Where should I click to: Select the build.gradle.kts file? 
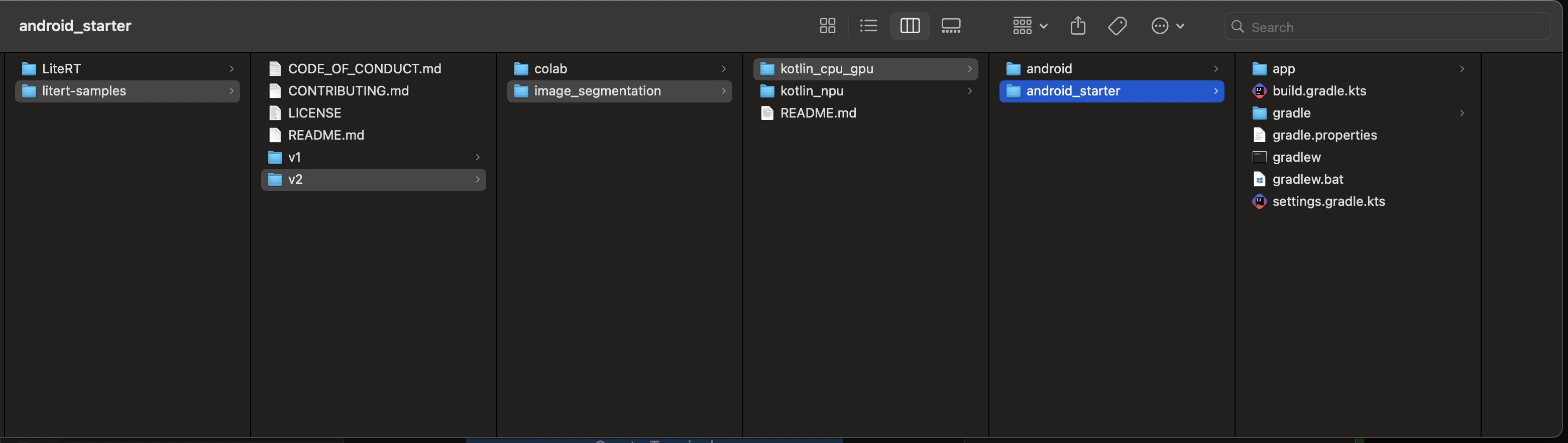pyautogui.click(x=1318, y=91)
